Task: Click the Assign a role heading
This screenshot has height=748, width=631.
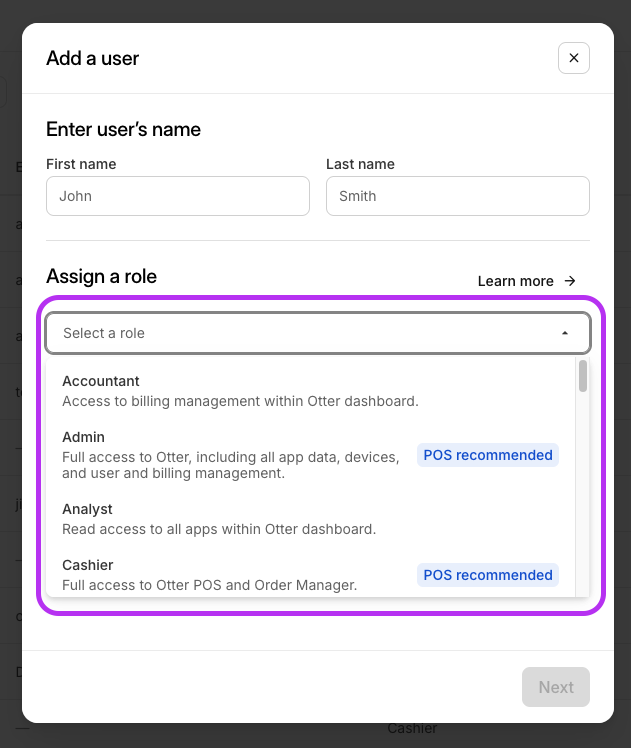Action: 102,276
